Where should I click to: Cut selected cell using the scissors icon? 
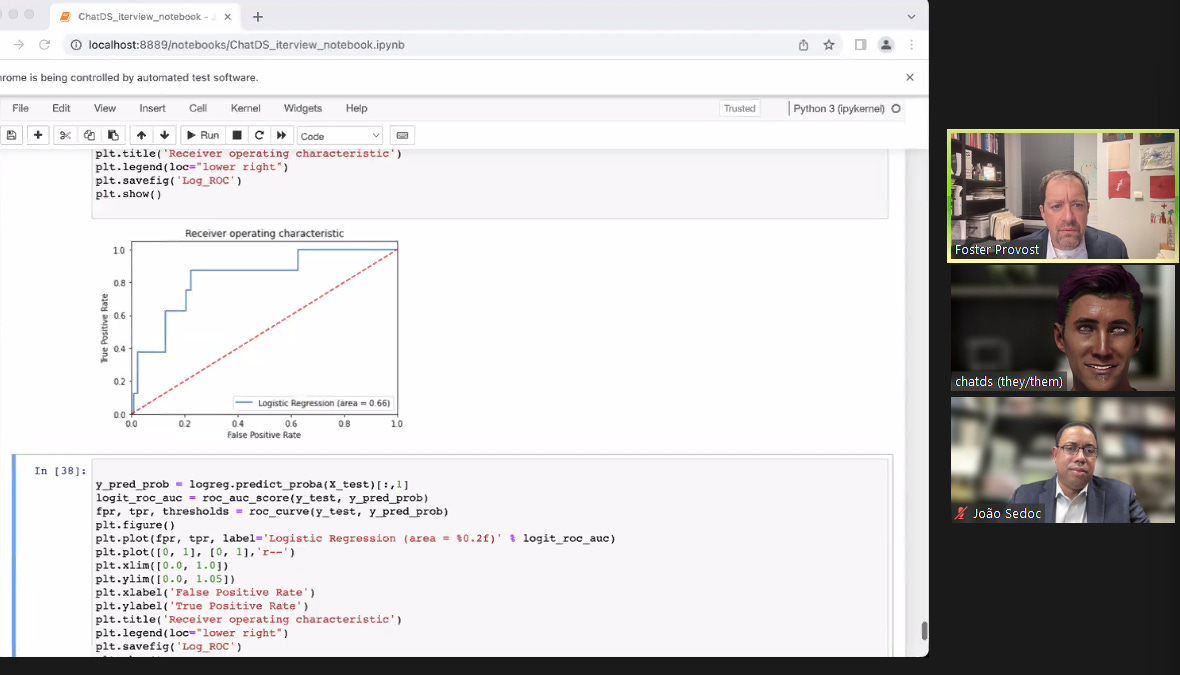point(65,135)
